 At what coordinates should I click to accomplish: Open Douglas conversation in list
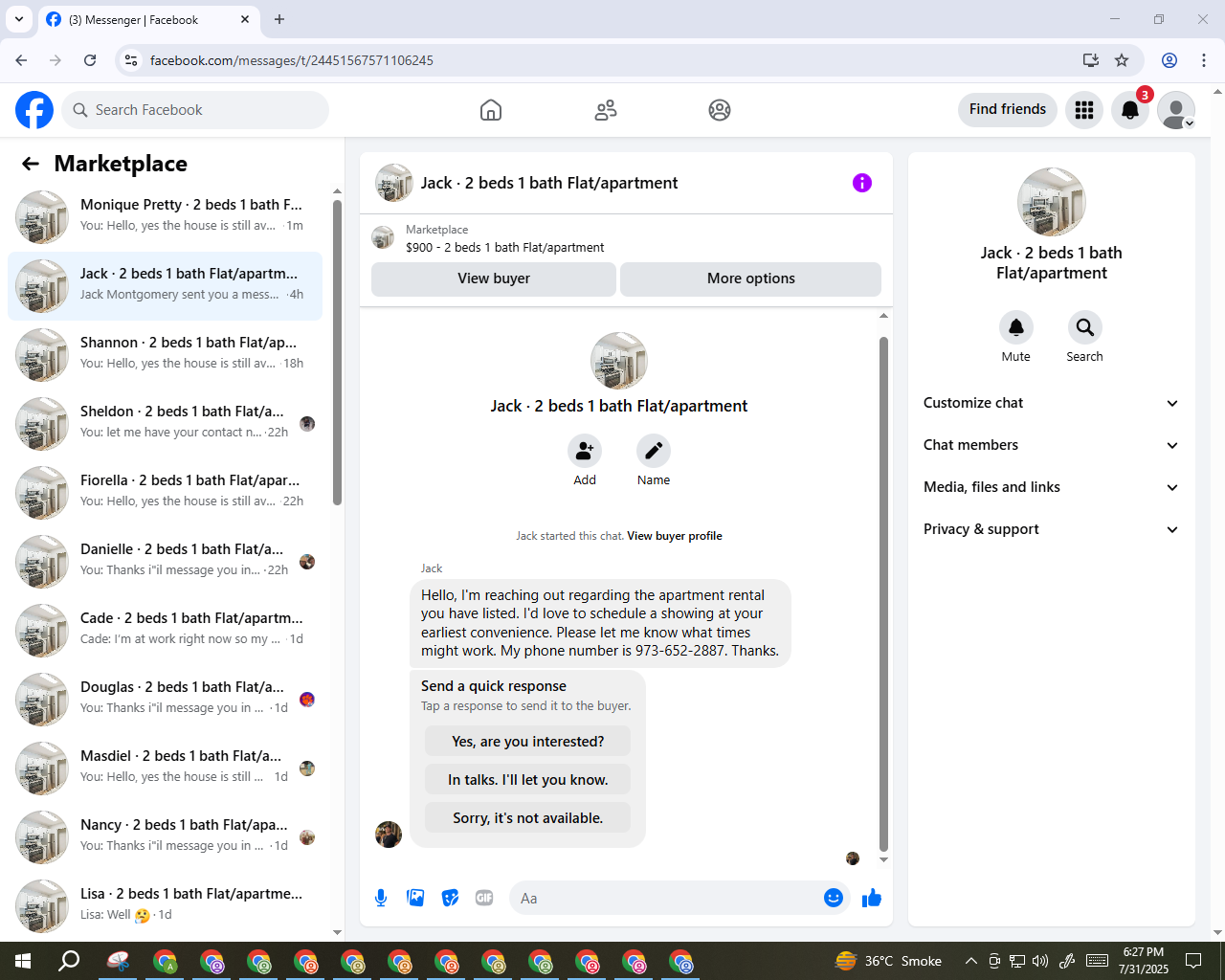coord(166,700)
